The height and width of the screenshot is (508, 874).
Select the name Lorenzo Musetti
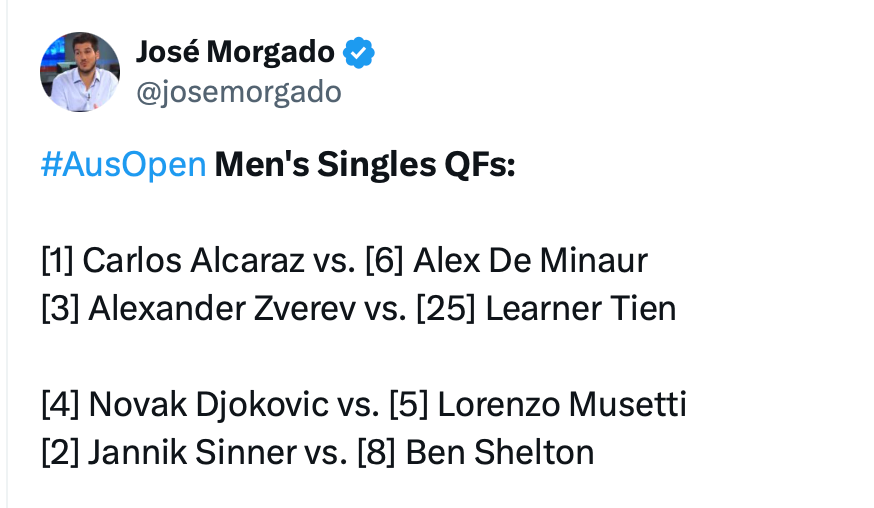pyautogui.click(x=562, y=405)
